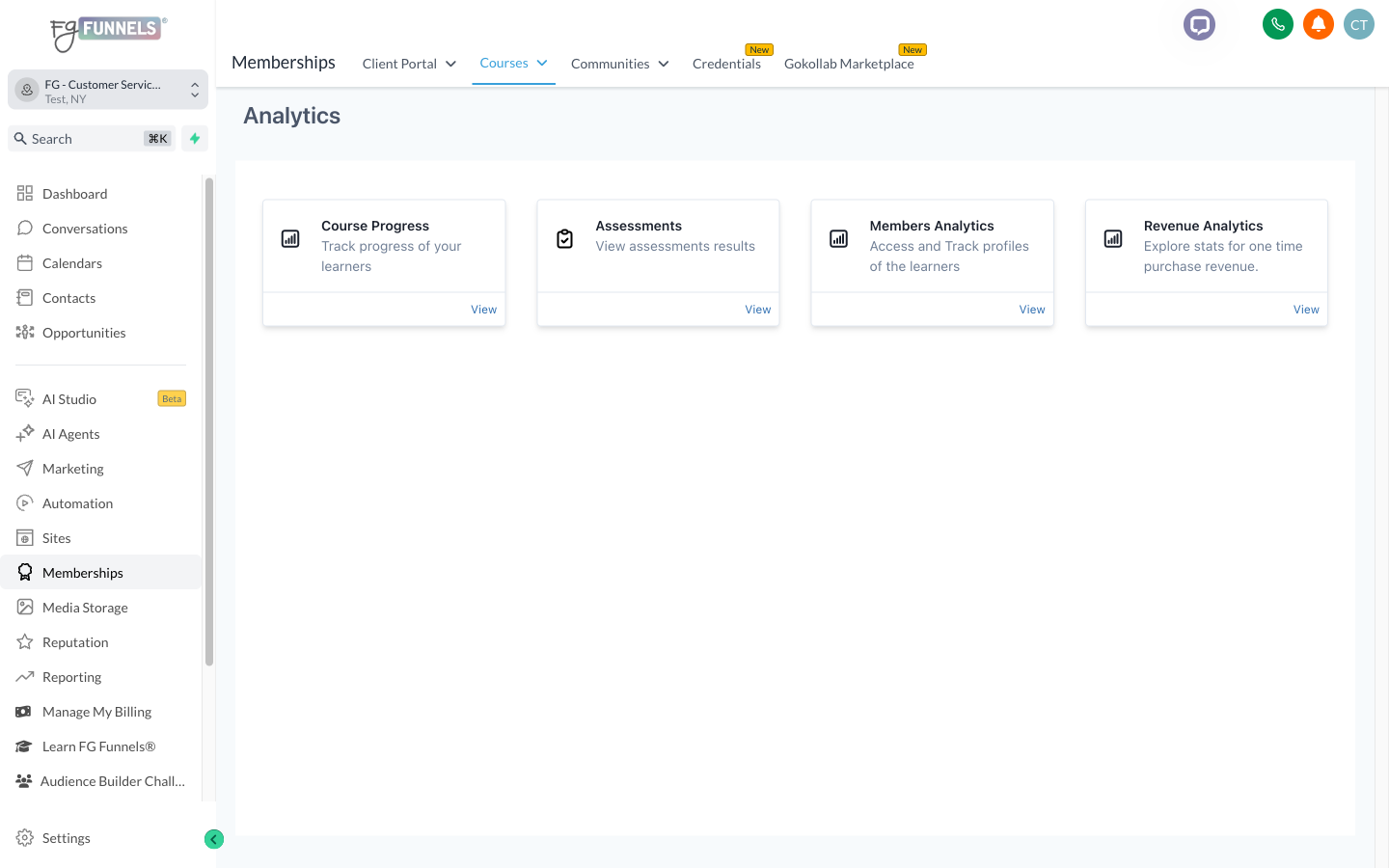Click 'View assessments results' description
The width and height of the screenshot is (1389, 868).
pos(675,247)
